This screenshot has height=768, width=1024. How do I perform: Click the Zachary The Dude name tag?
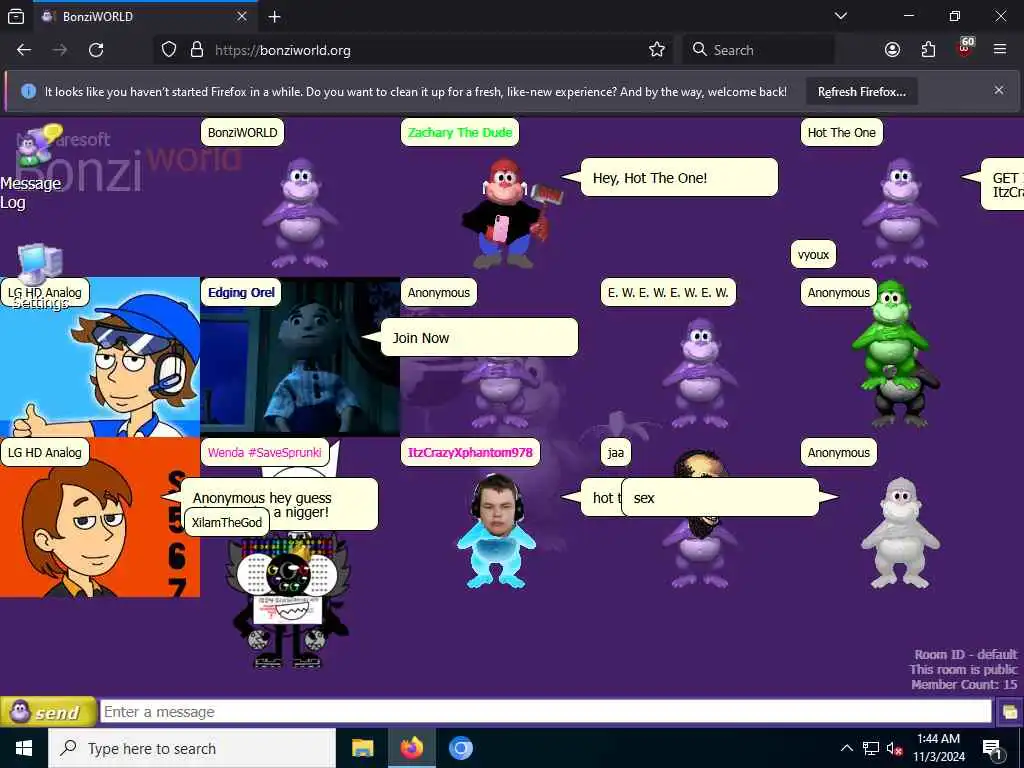coord(460,133)
